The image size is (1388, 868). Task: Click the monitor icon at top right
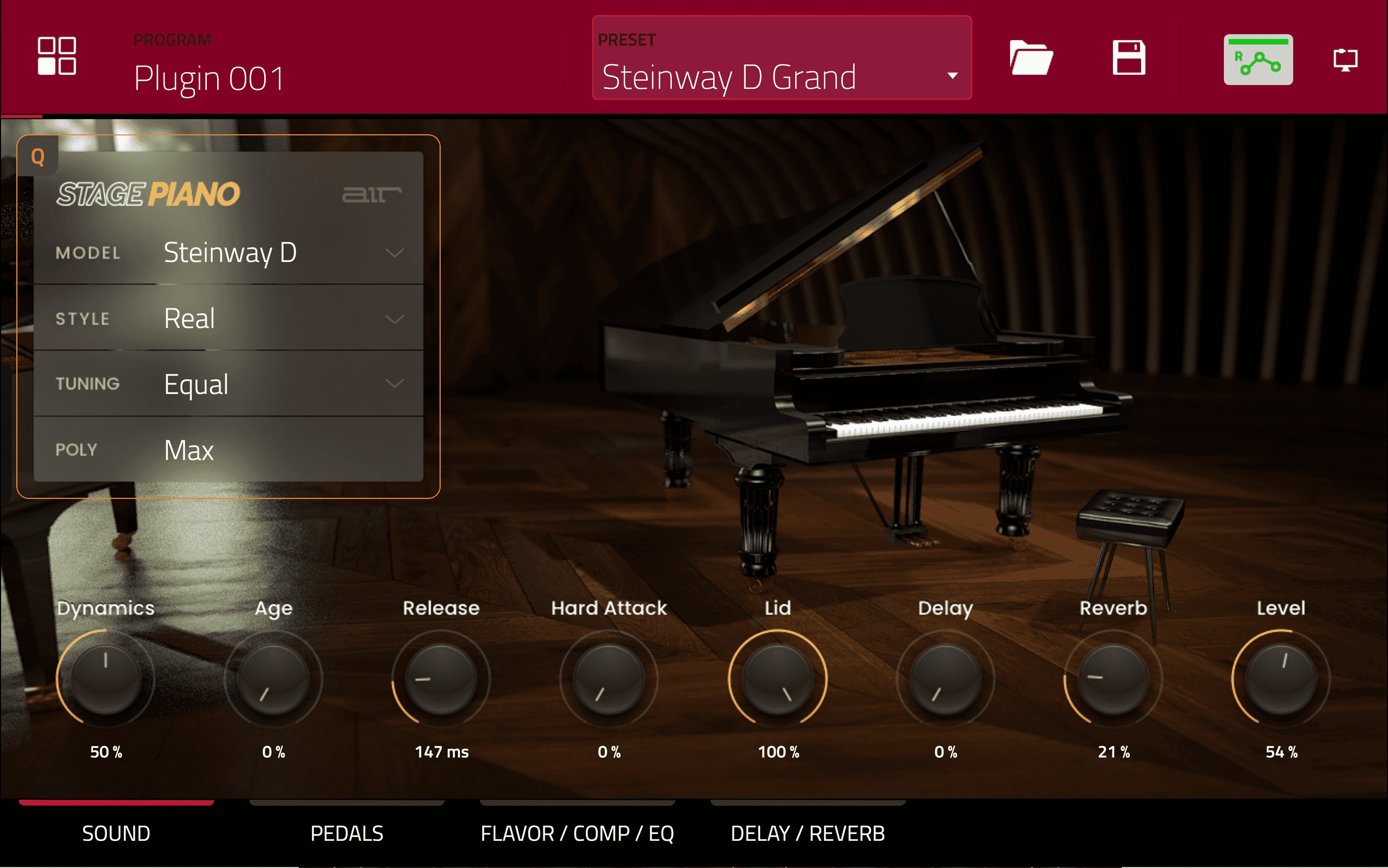[1345, 60]
